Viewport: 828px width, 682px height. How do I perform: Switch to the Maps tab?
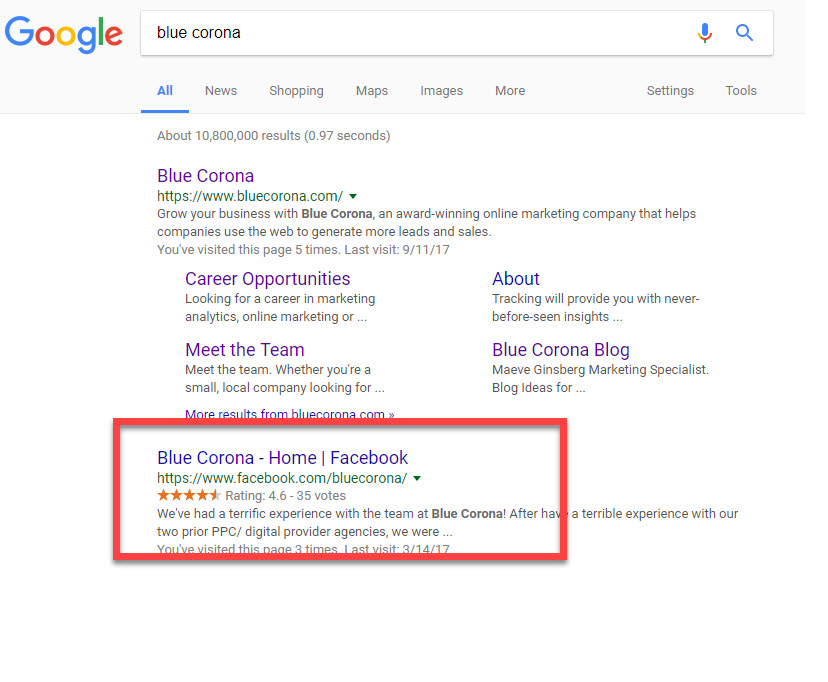click(372, 91)
